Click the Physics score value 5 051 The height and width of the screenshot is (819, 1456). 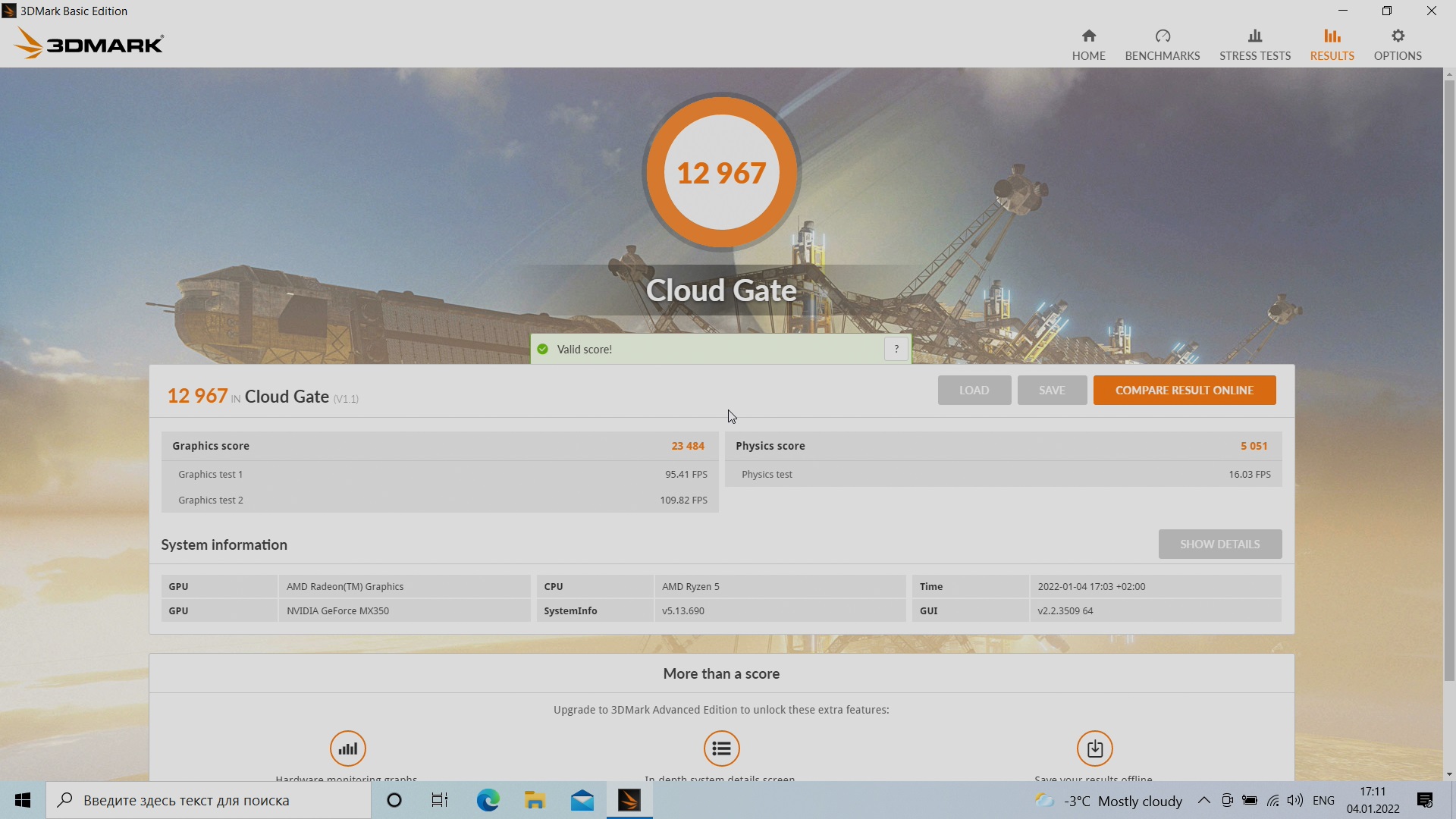click(x=1254, y=446)
